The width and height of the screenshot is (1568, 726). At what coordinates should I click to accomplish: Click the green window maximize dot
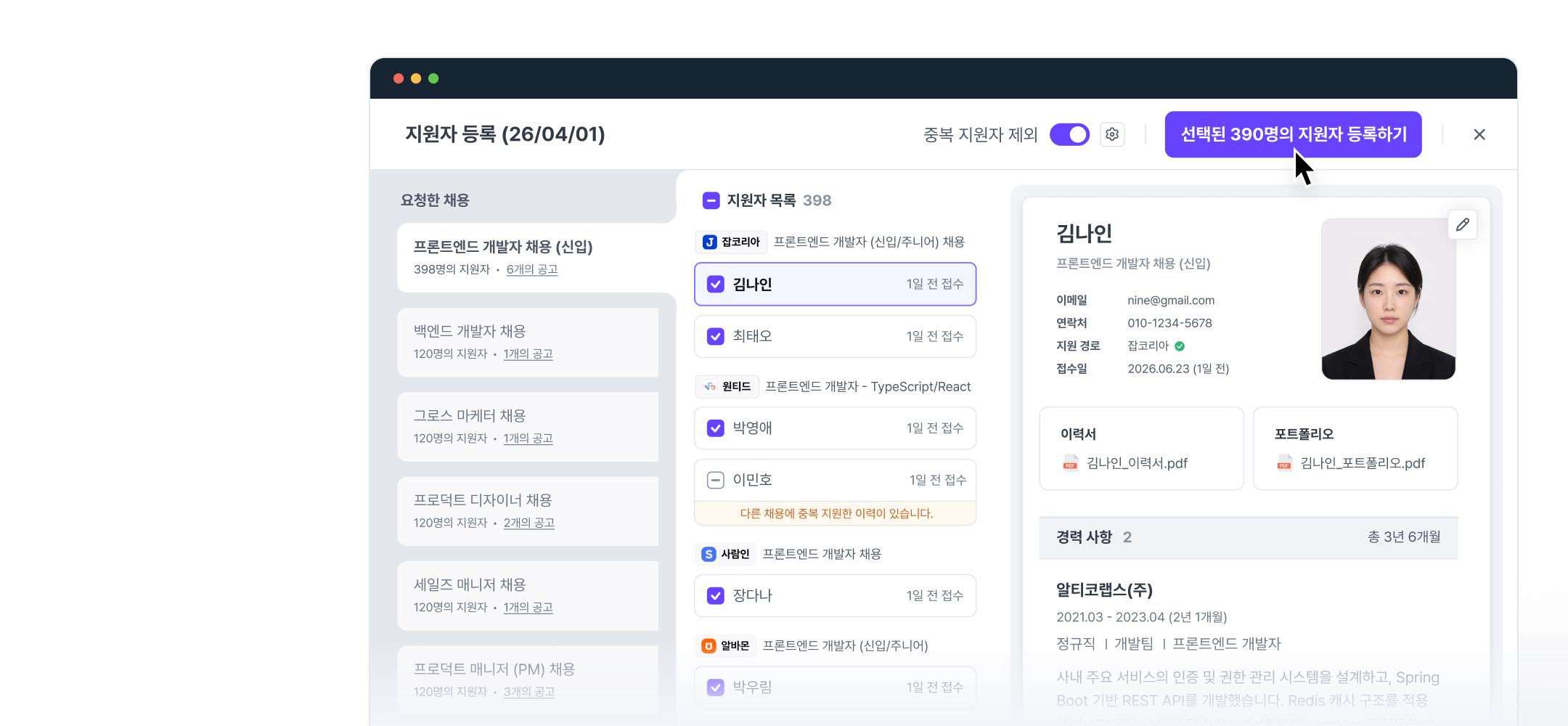(433, 78)
